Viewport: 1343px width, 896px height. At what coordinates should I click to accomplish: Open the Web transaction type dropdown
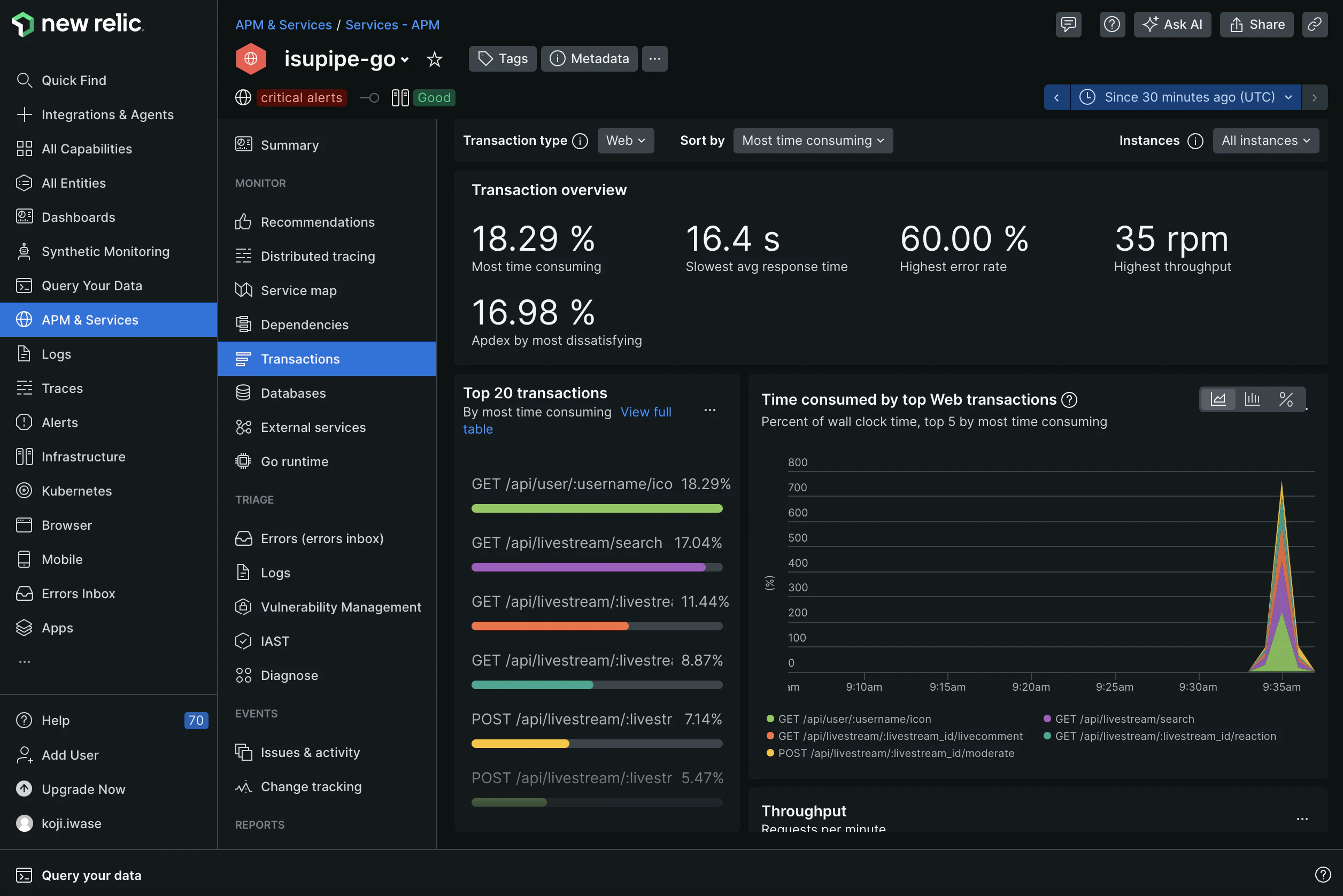(625, 141)
